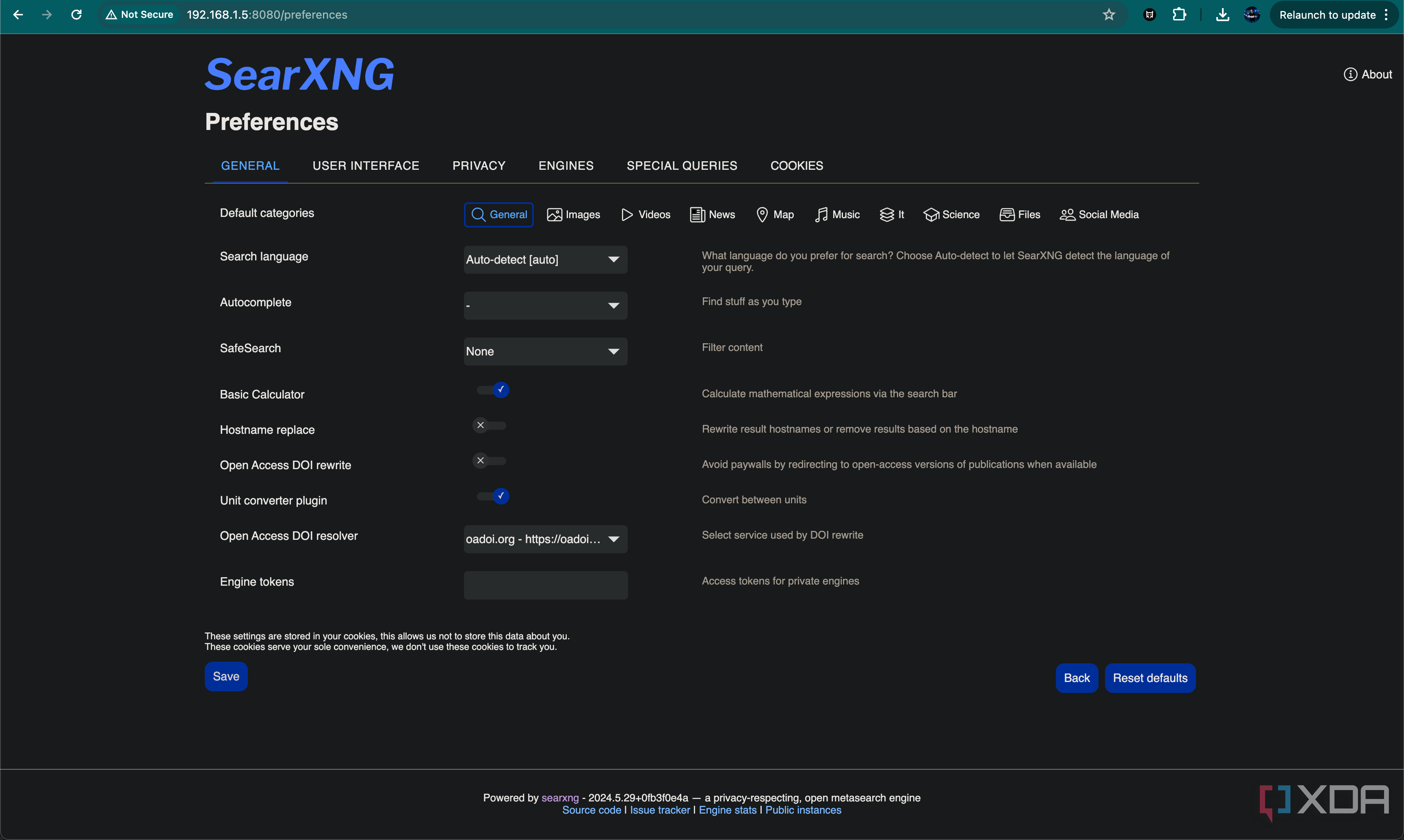Viewport: 1404px width, 840px height.
Task: Click Relaunch to update
Action: (1327, 15)
